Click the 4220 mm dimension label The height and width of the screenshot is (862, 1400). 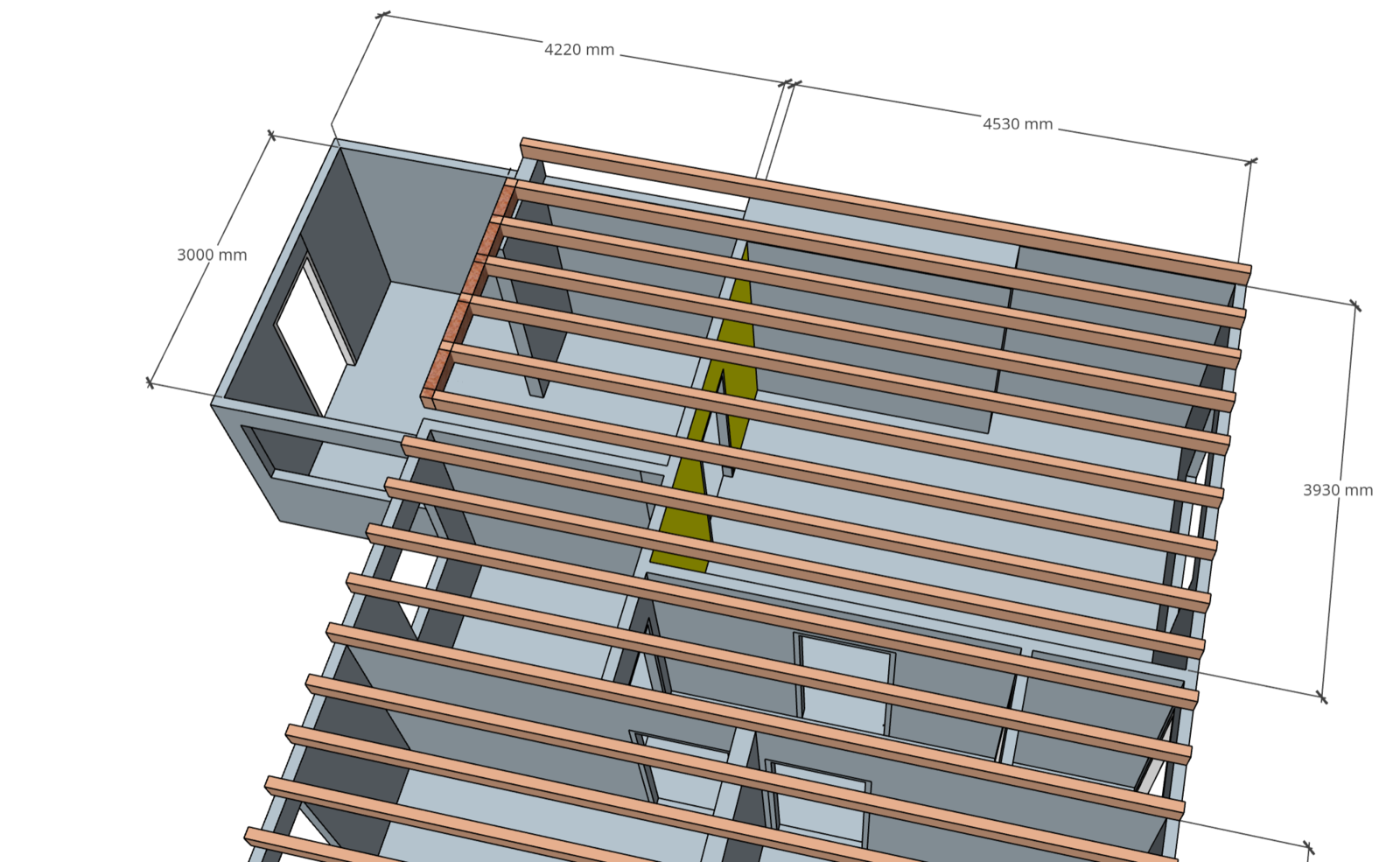point(579,50)
